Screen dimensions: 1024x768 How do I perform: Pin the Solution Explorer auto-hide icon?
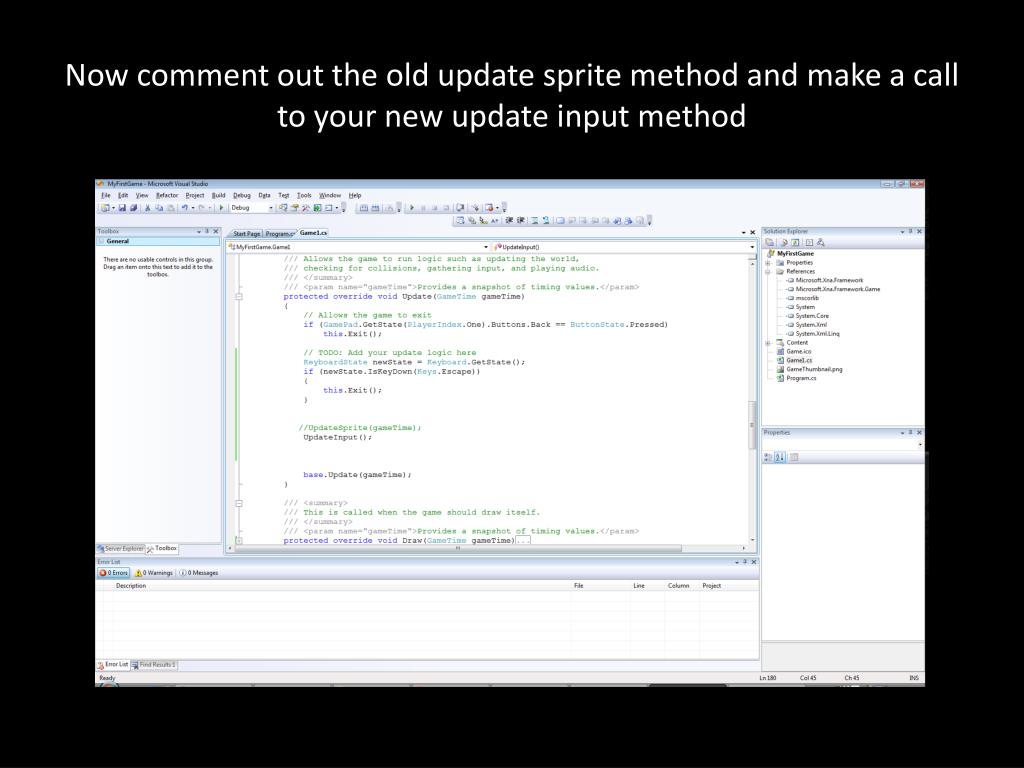click(910, 231)
